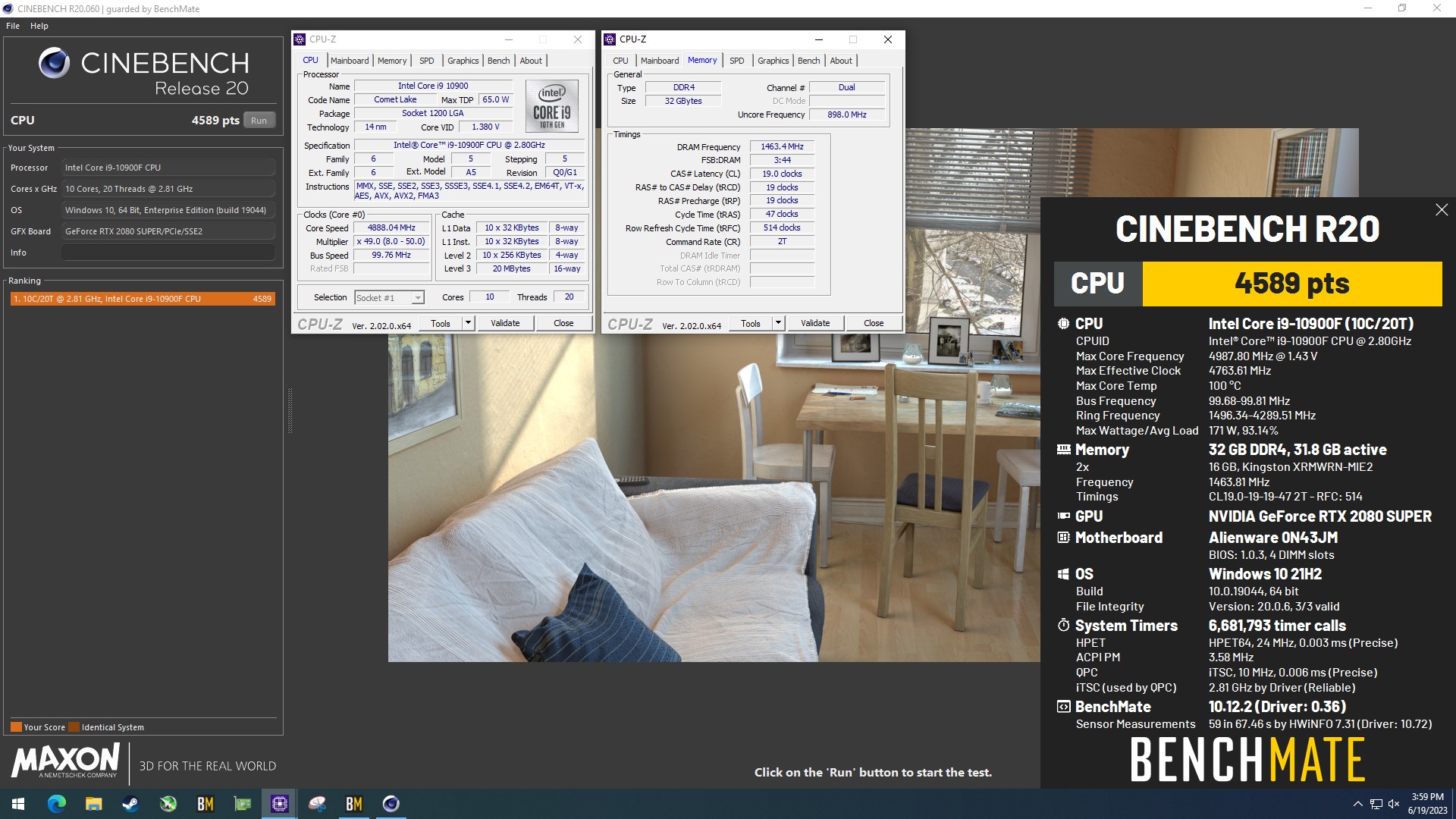Click Tools button in right CPU-Z window
The width and height of the screenshot is (1456, 819).
pos(751,324)
